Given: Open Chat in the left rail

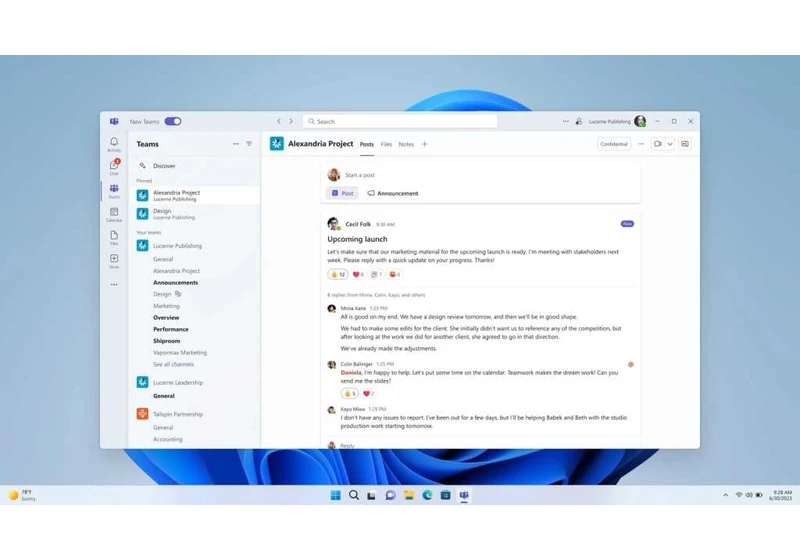Looking at the screenshot, I should tap(114, 167).
